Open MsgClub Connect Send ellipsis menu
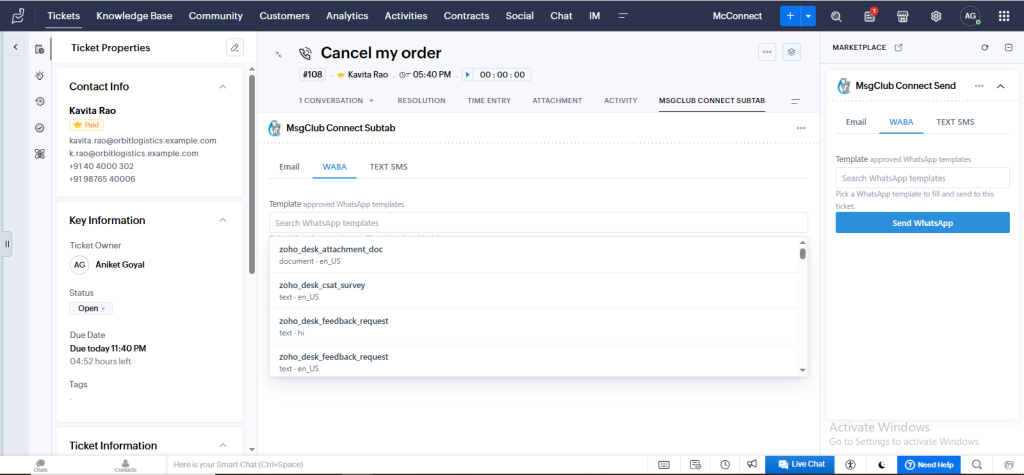The height and width of the screenshot is (475, 1024). click(x=979, y=86)
